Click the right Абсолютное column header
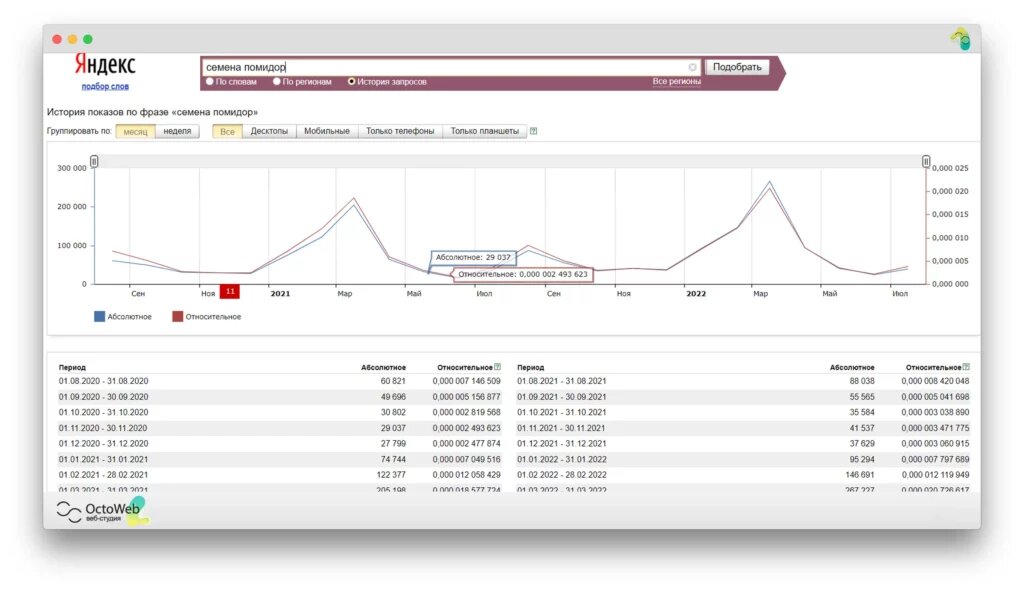Image resolution: width=1024 pixels, height=591 pixels. 852,368
